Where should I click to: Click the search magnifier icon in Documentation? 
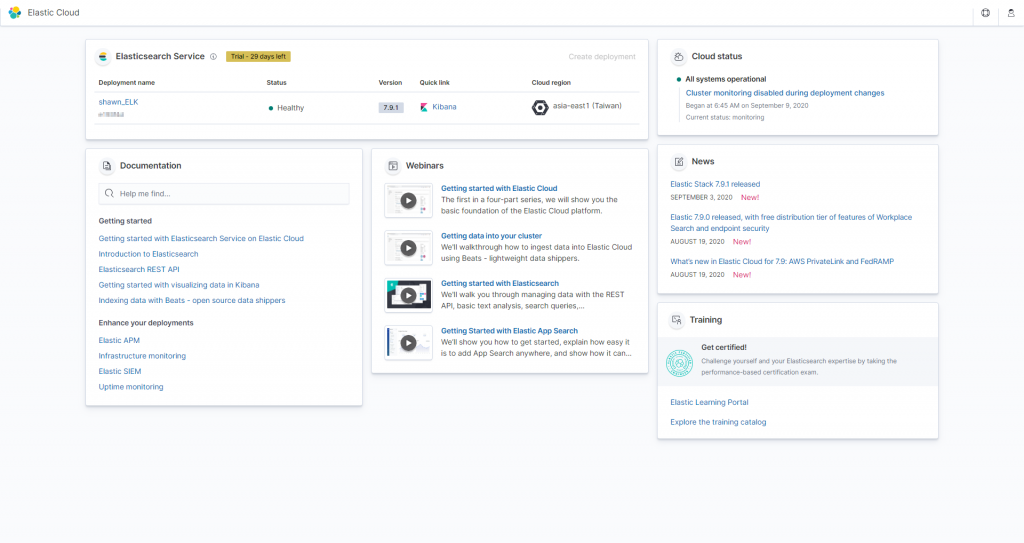click(x=109, y=193)
